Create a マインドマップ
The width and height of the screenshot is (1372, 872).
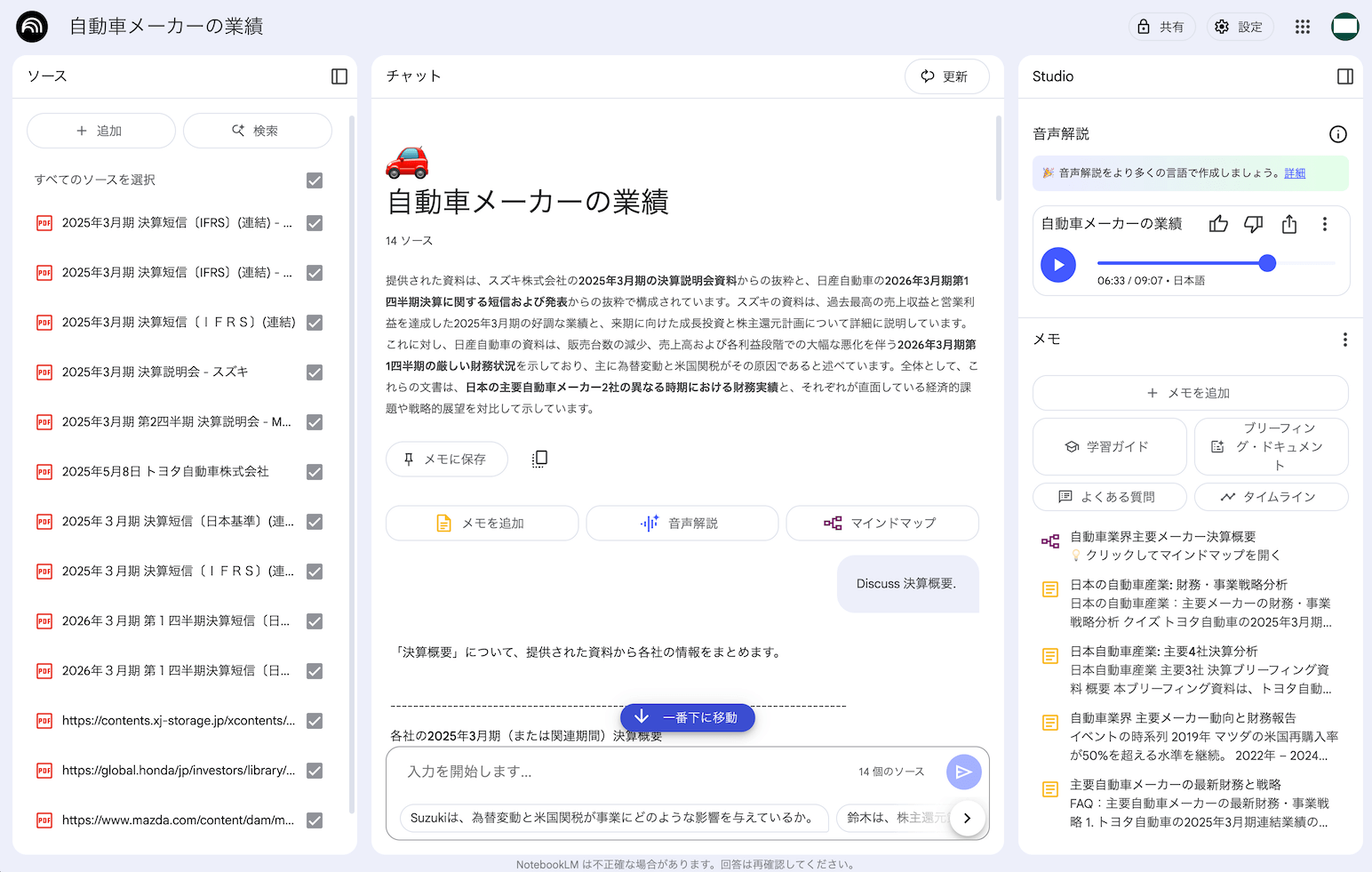tap(882, 524)
